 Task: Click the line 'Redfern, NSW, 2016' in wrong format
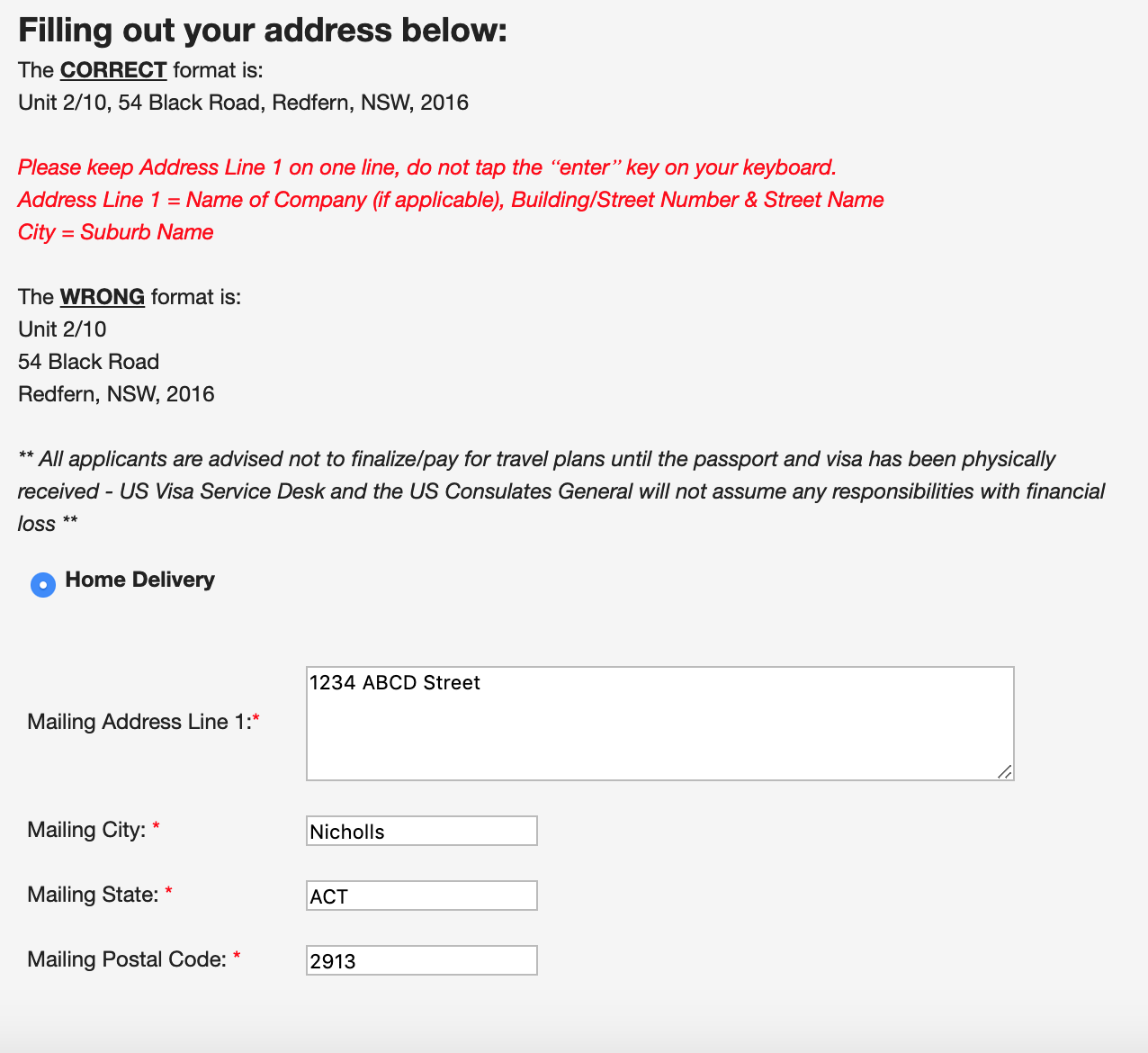click(116, 394)
